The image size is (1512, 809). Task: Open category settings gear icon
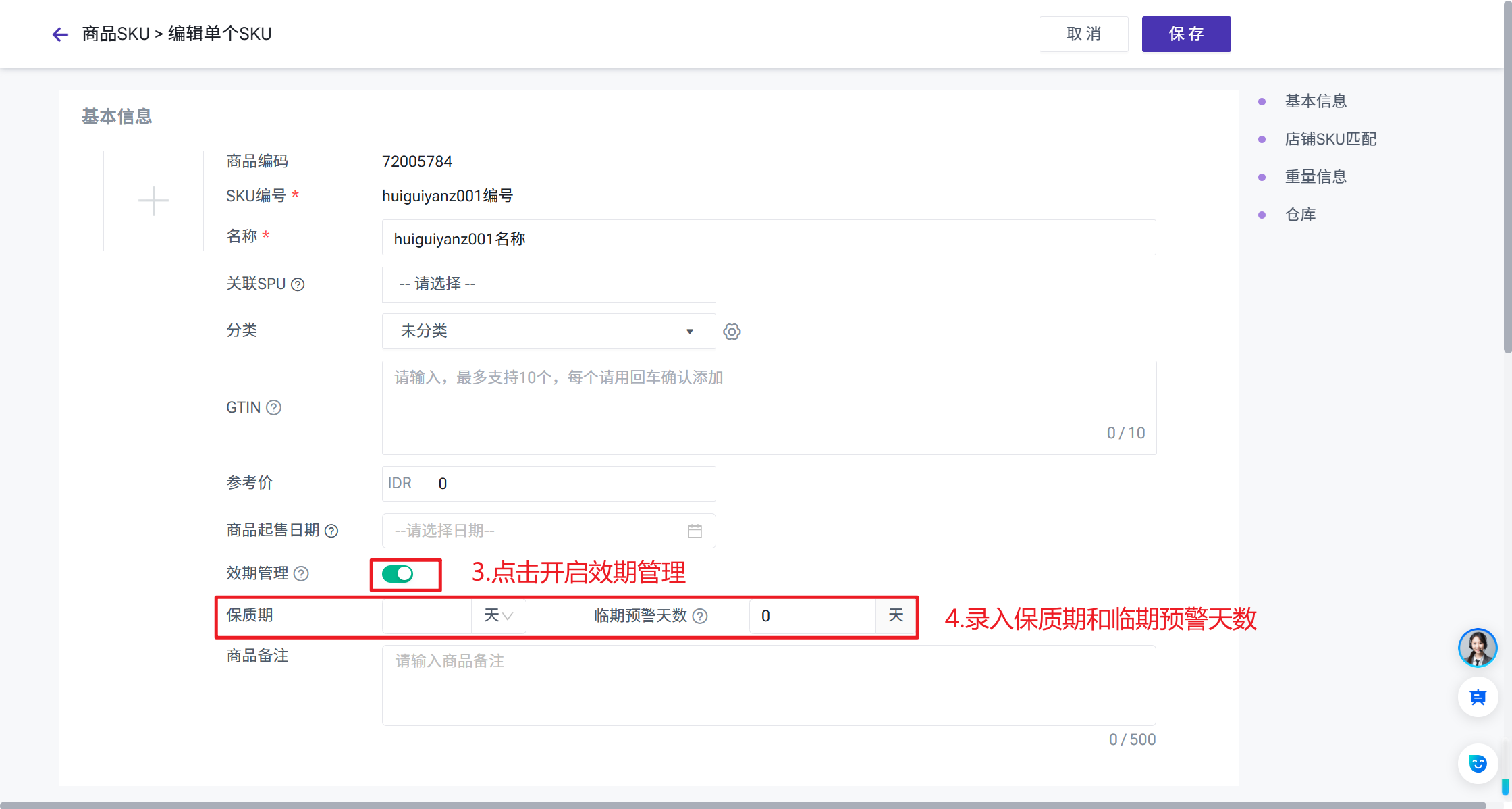[732, 332]
